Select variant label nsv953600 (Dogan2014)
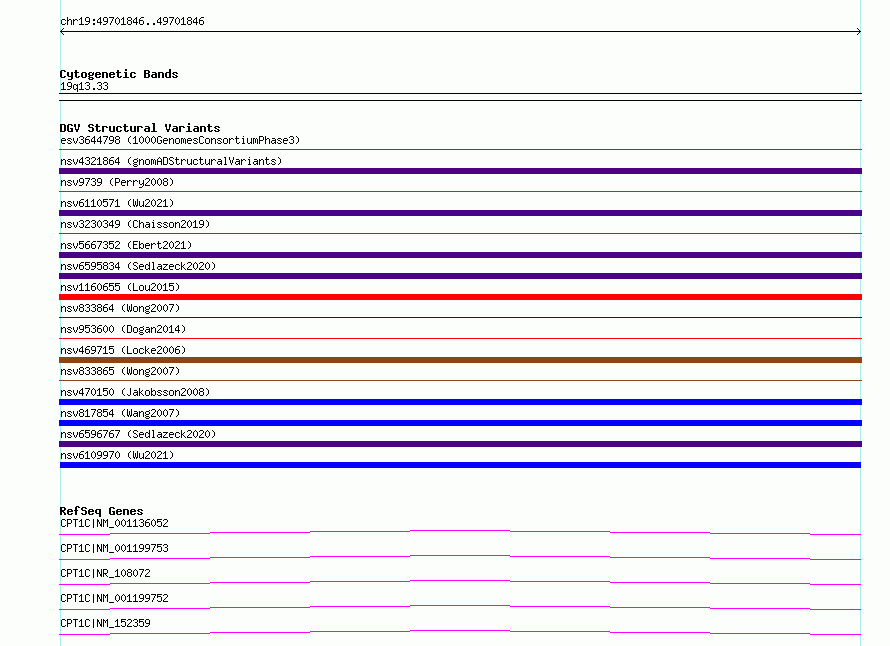The width and height of the screenshot is (890, 646). click(x=123, y=329)
